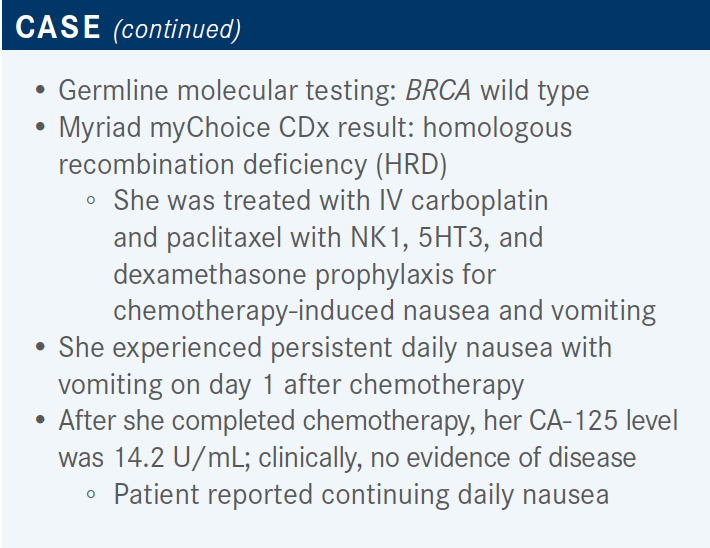Click the word 'paclitaxel'
Viewport: 710px width, 548px height.
tap(218, 237)
